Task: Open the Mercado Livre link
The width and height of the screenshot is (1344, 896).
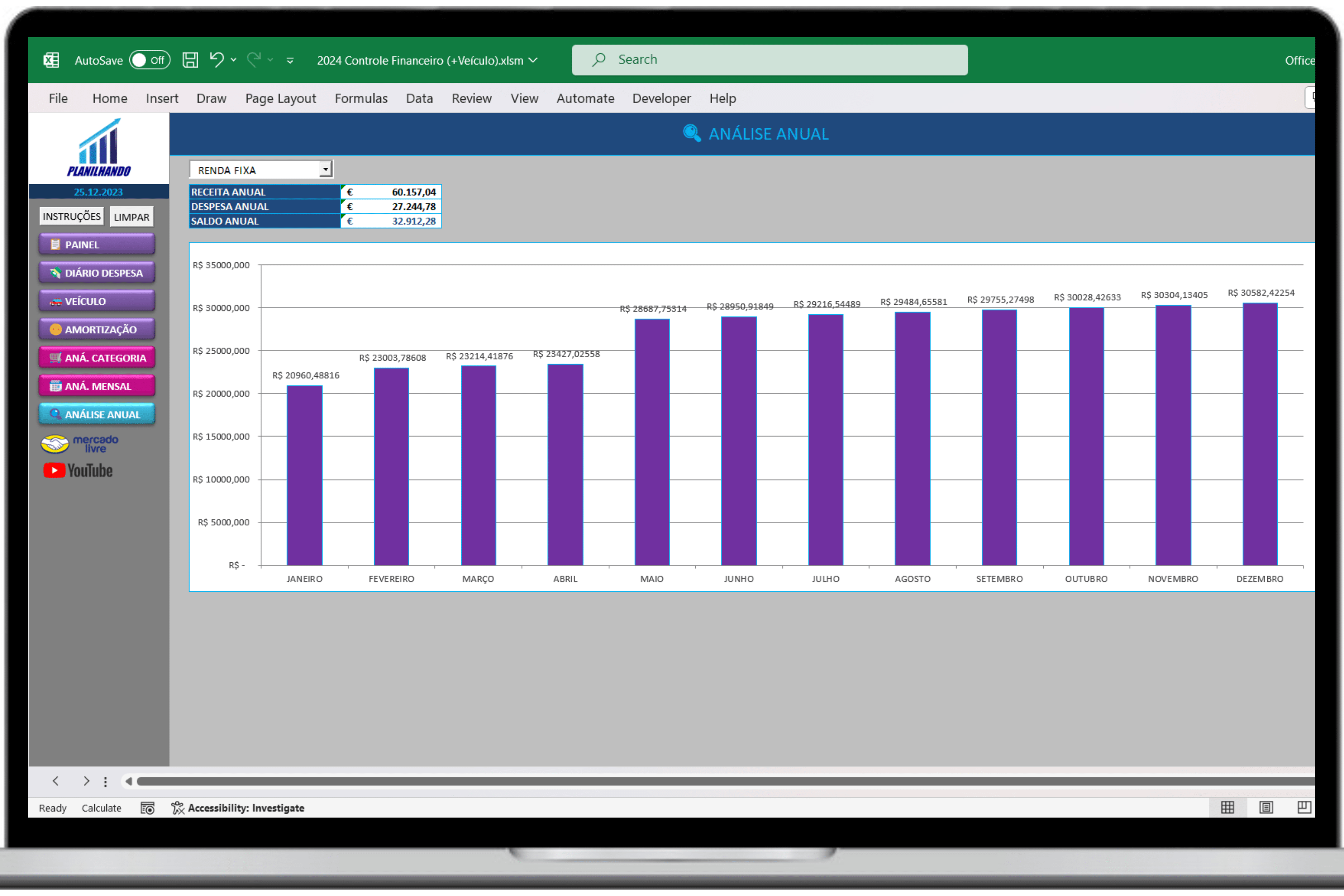Action: tap(80, 444)
